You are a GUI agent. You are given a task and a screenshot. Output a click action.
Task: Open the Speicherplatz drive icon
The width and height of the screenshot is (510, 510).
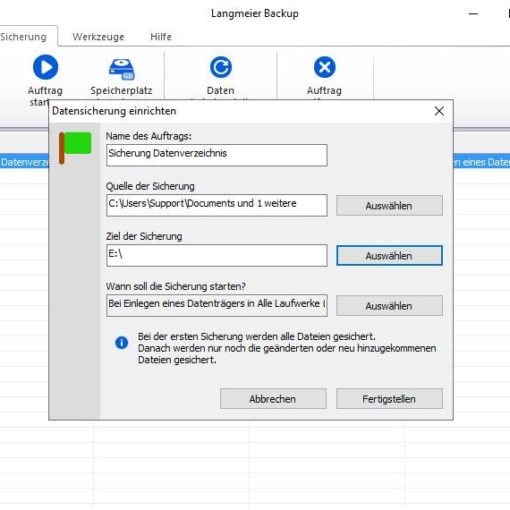coord(122,69)
